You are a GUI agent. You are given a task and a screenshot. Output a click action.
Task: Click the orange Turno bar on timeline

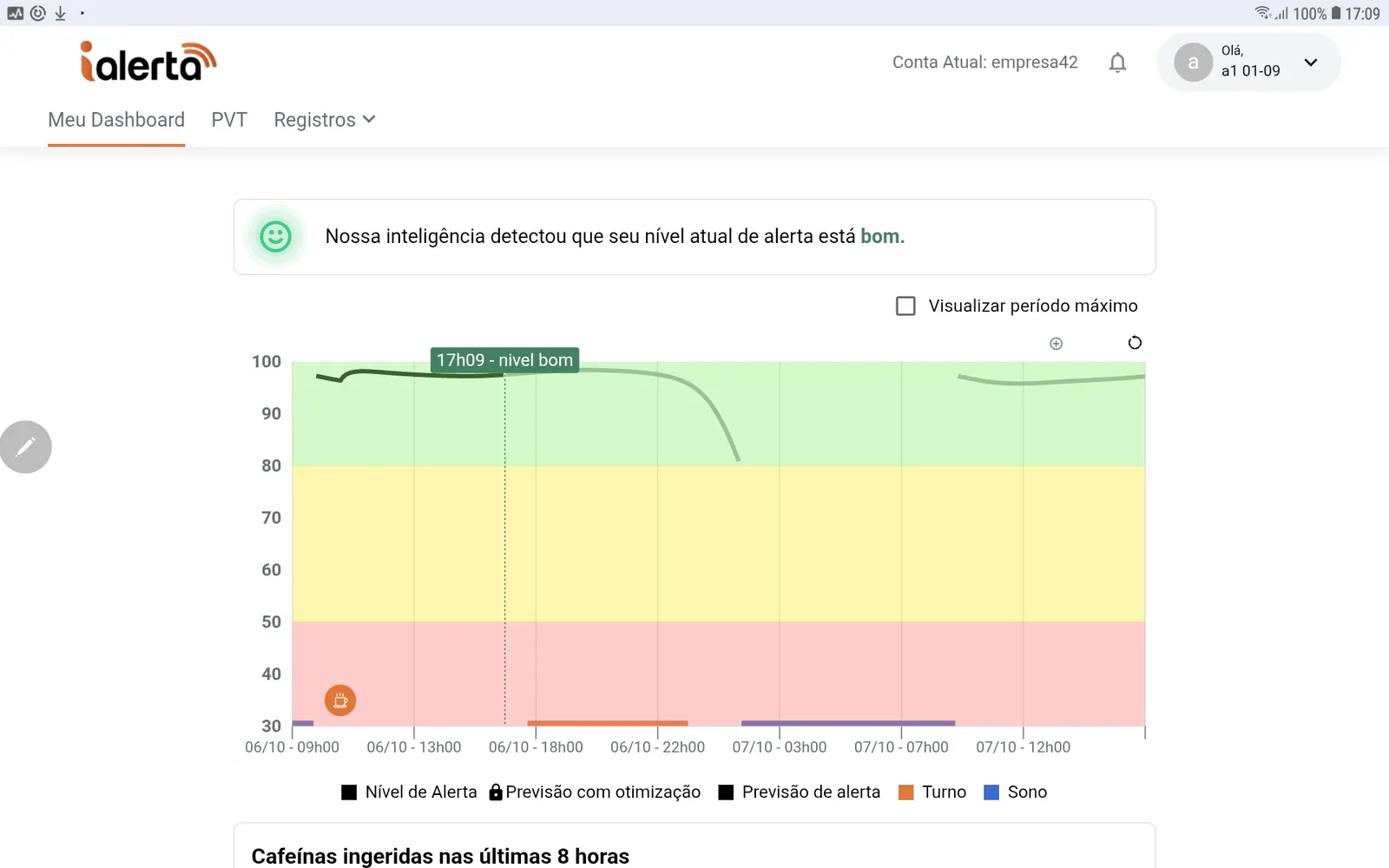pos(608,723)
